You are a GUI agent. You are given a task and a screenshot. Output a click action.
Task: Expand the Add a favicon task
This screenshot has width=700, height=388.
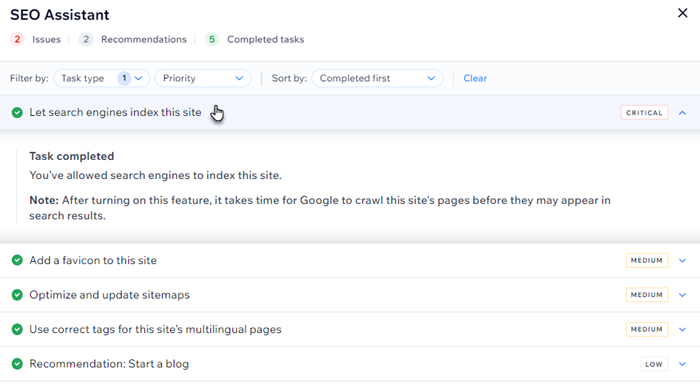pyautogui.click(x=682, y=260)
